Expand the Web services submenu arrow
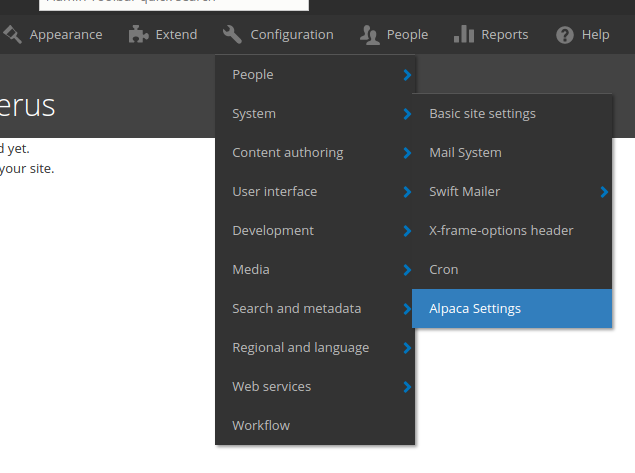The width and height of the screenshot is (635, 473). click(406, 387)
